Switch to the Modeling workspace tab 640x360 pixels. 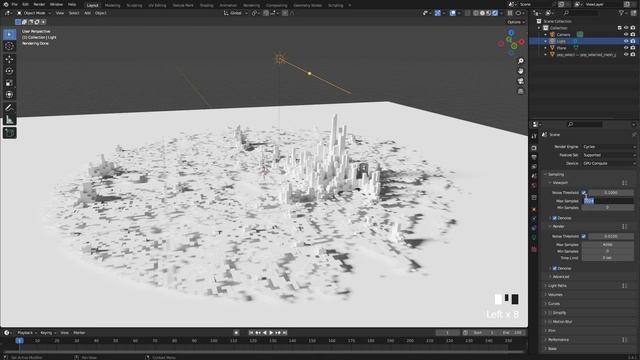tap(113, 5)
